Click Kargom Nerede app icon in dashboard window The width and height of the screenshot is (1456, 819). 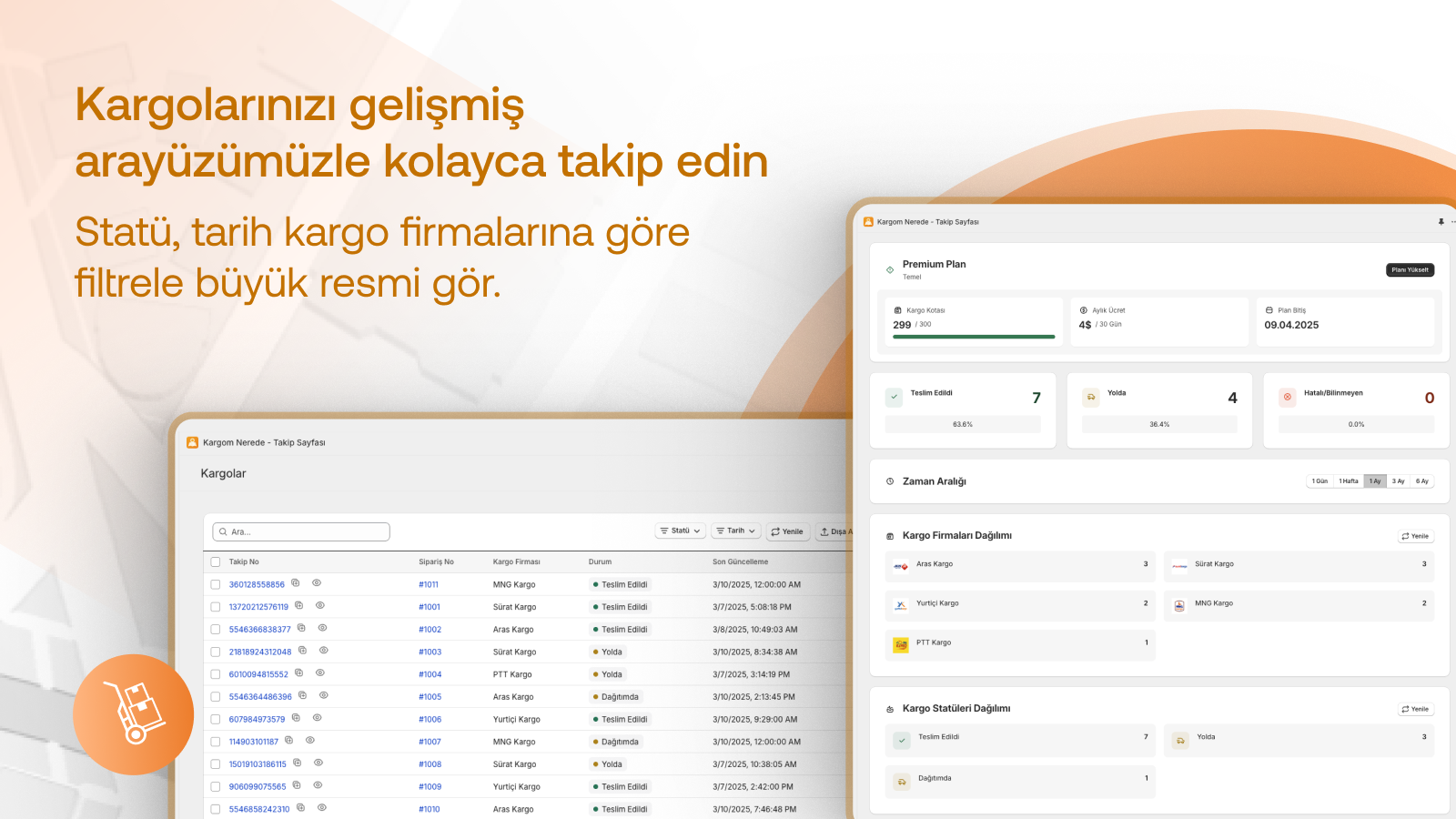(868, 221)
